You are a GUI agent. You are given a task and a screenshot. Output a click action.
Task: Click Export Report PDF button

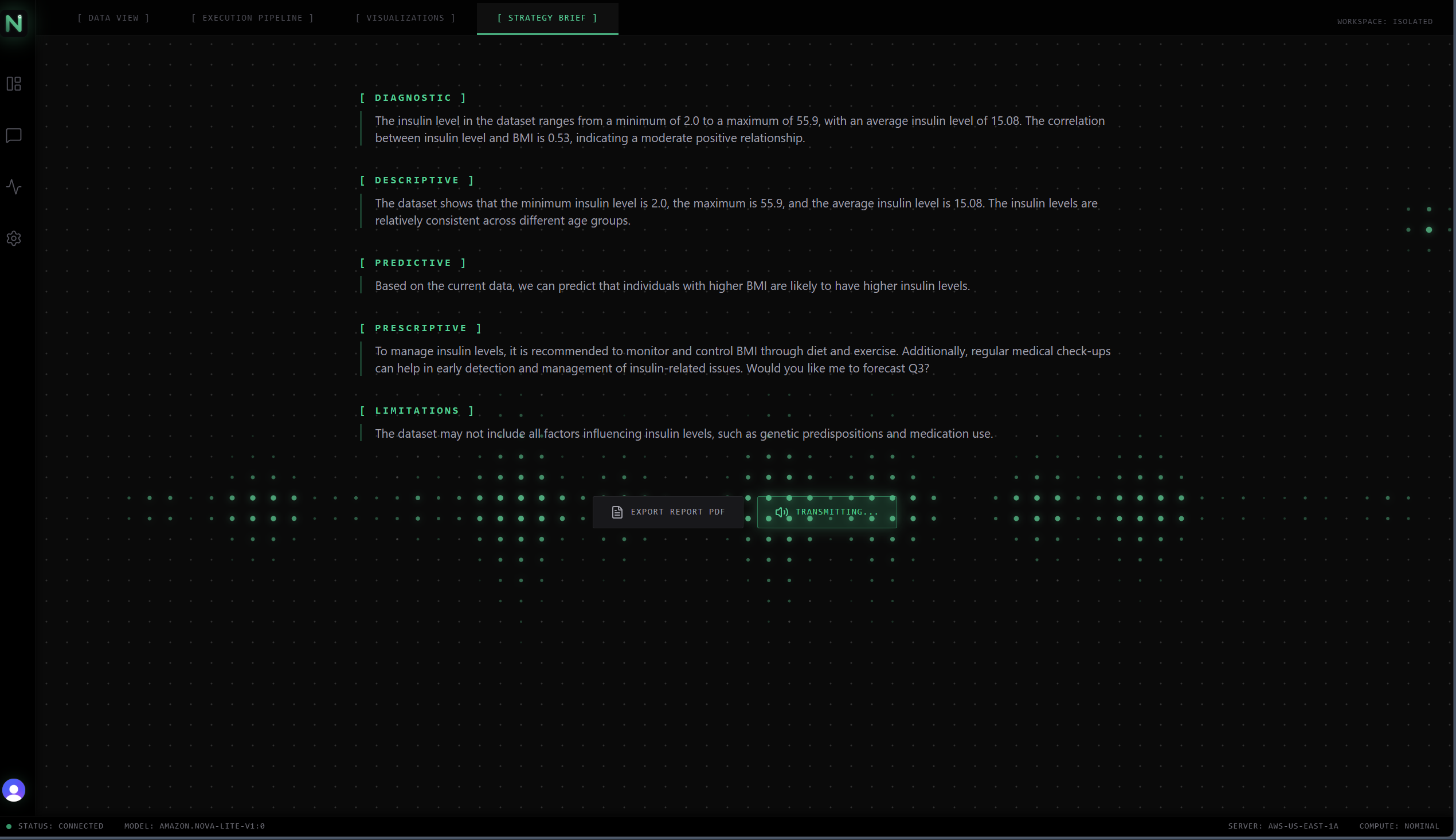click(x=668, y=512)
